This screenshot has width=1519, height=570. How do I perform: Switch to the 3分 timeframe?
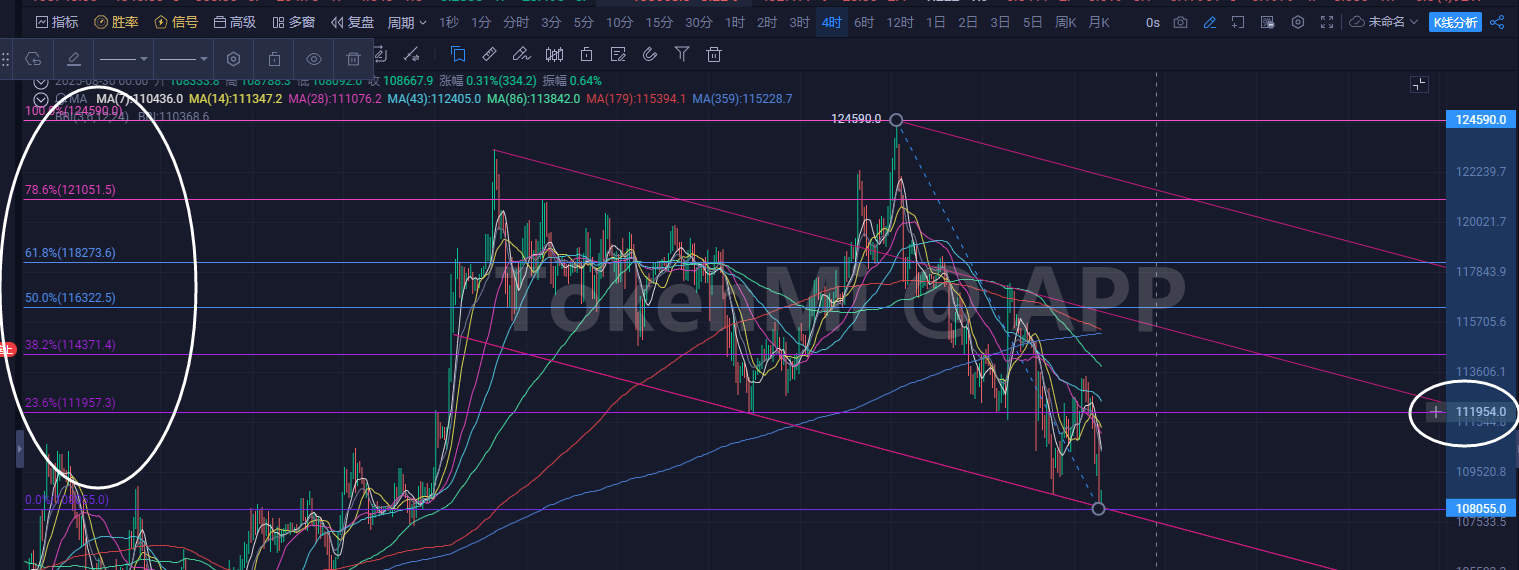551,22
